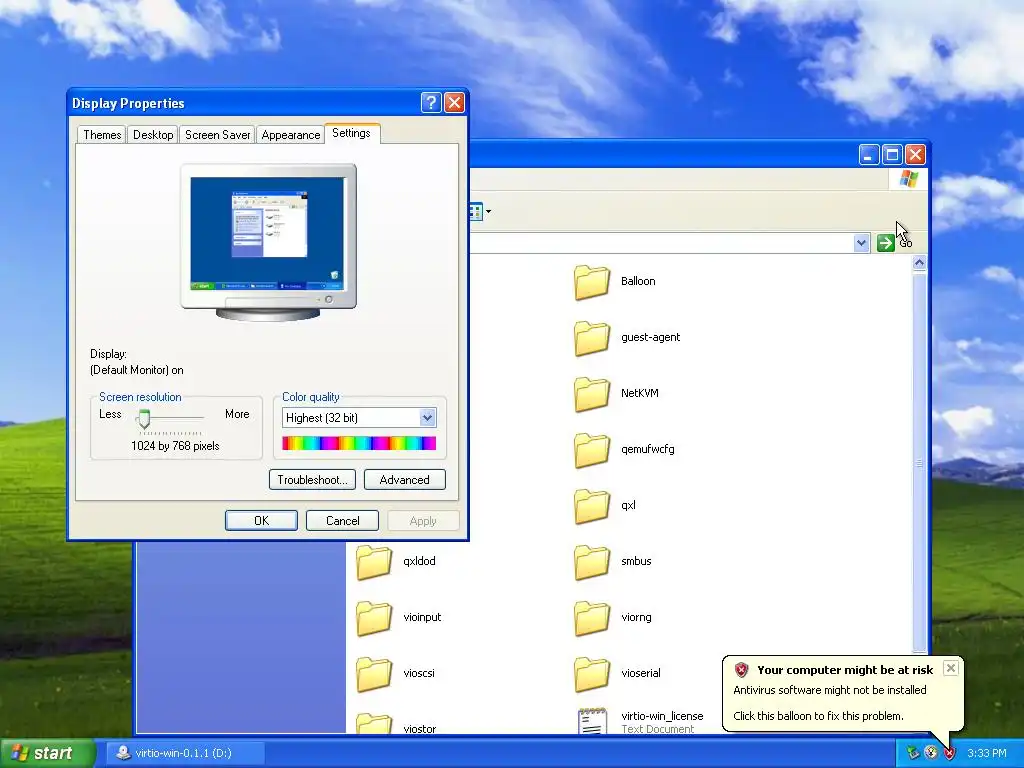
Task: Open the Balloon folder icon
Action: [x=592, y=281]
